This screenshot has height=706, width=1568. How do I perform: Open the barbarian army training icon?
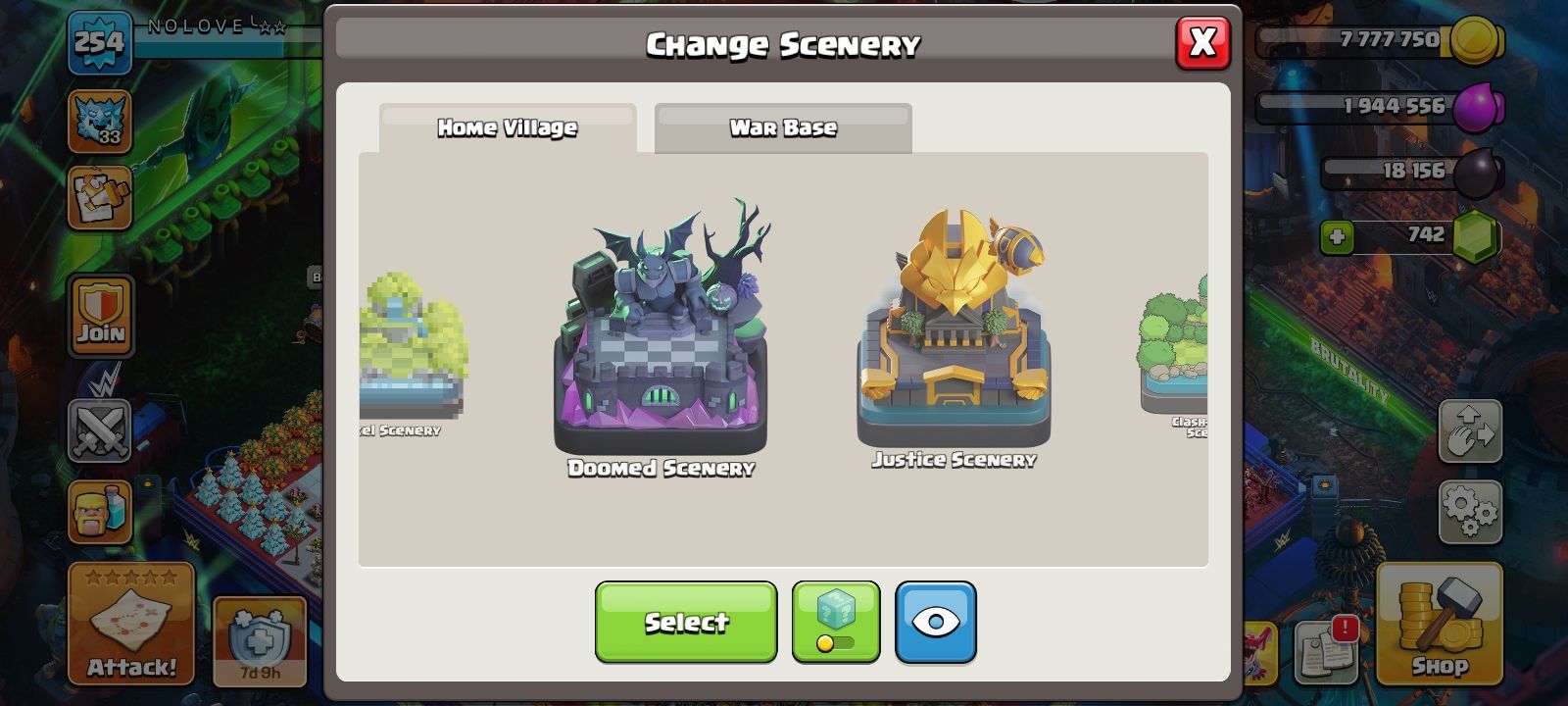(x=100, y=512)
